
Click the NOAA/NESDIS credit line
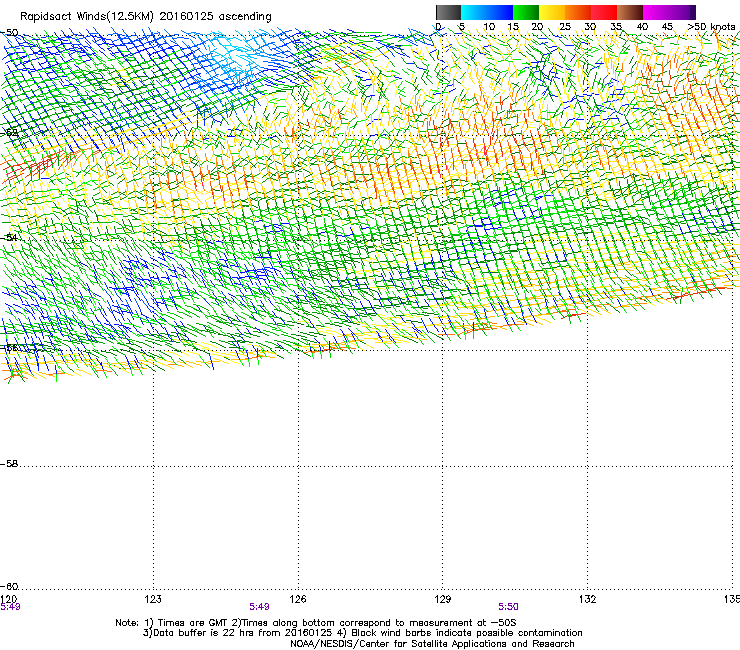432,644
